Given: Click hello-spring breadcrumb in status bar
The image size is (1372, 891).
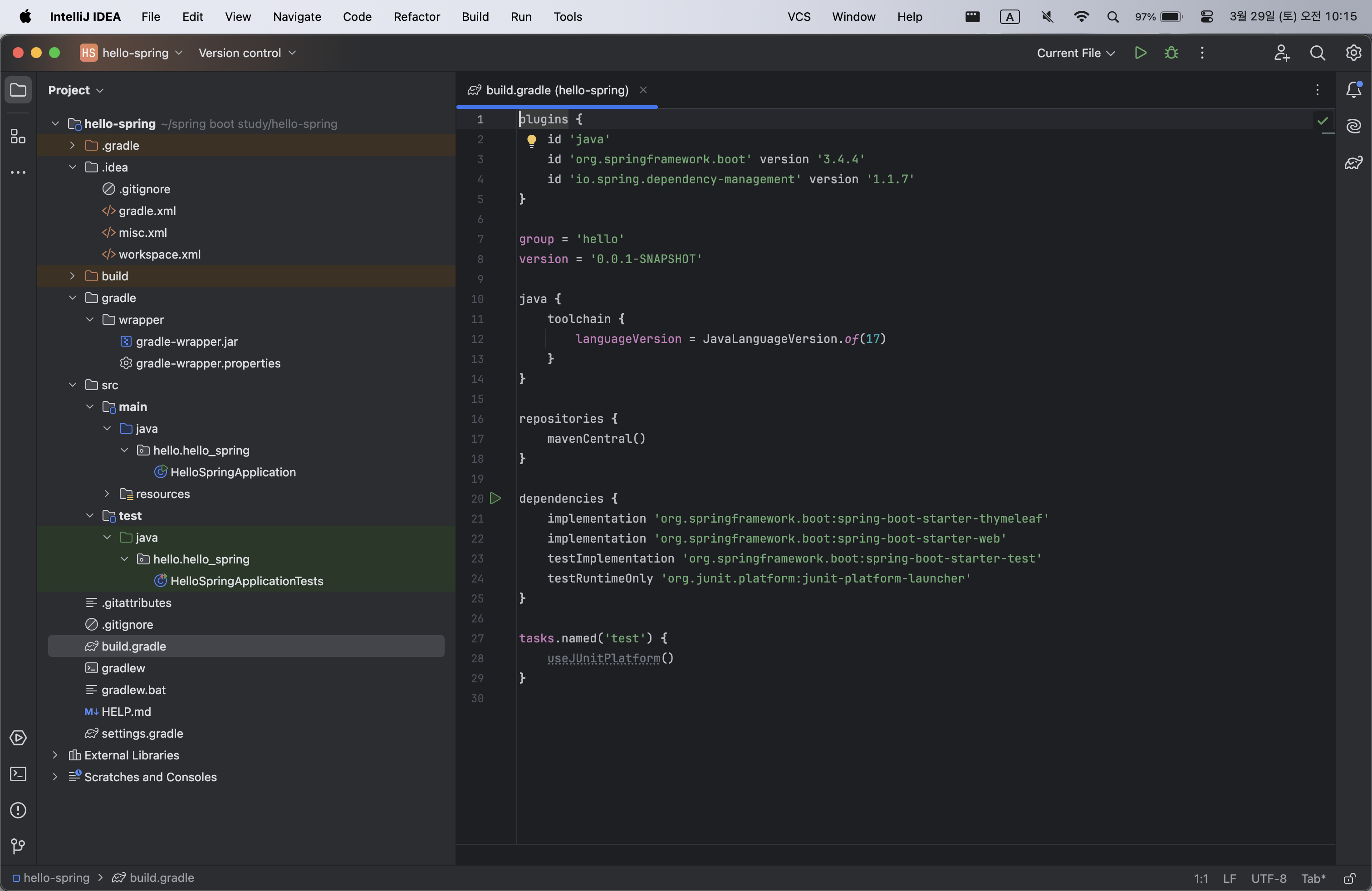Looking at the screenshot, I should point(51,878).
